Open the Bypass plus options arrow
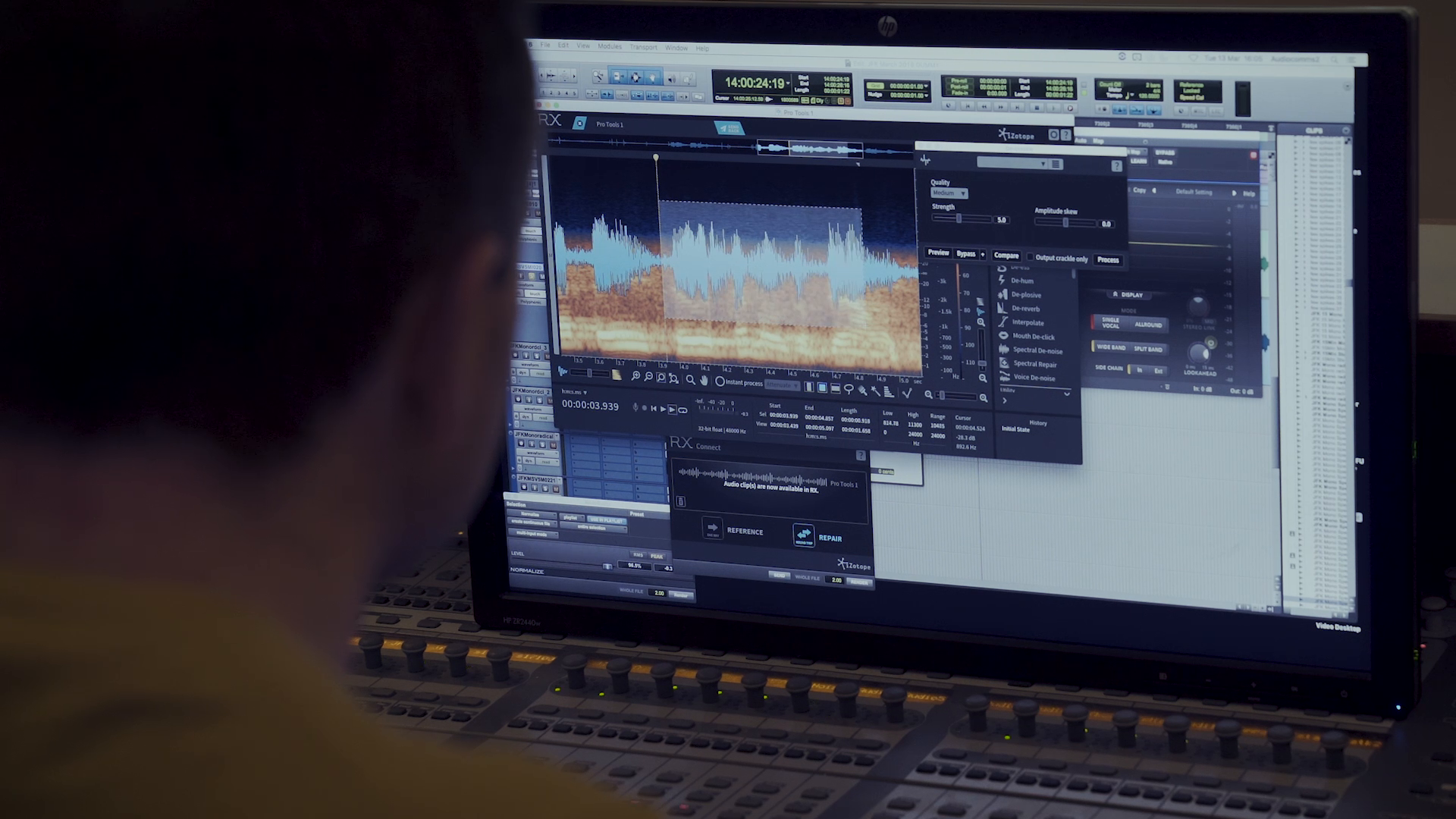 point(983,254)
